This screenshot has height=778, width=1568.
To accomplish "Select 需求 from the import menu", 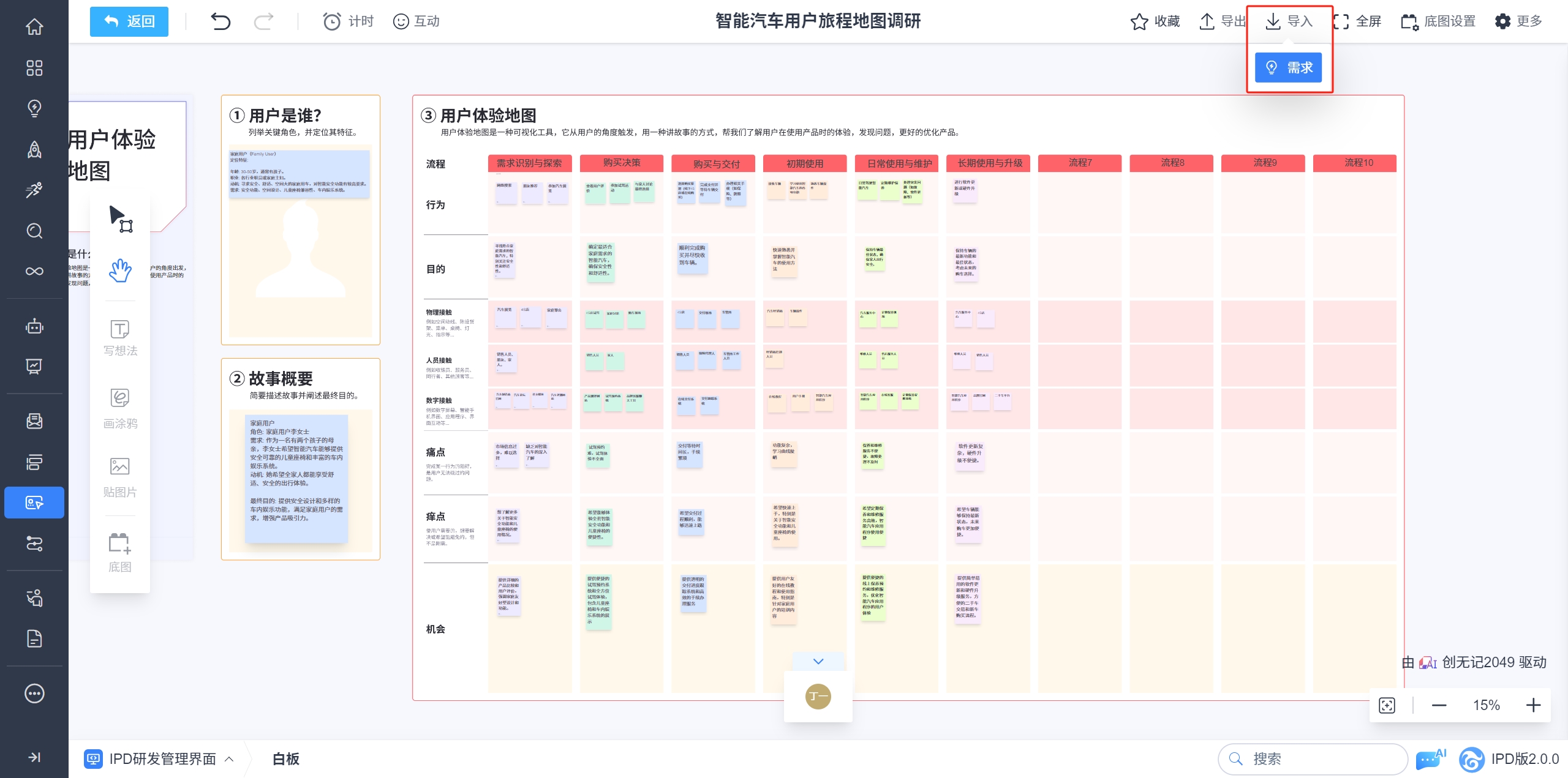I will point(1288,67).
